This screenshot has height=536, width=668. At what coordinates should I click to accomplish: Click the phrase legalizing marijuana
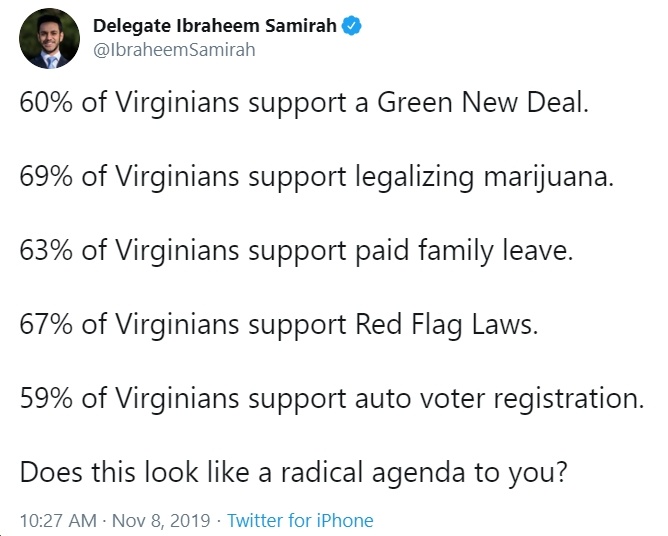click(x=483, y=177)
